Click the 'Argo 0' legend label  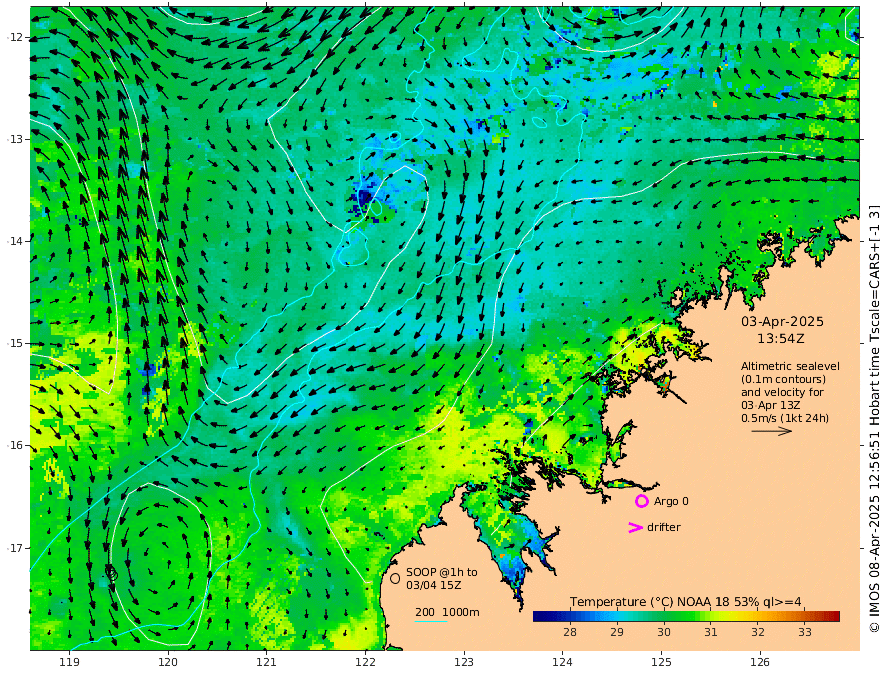pyautogui.click(x=671, y=501)
